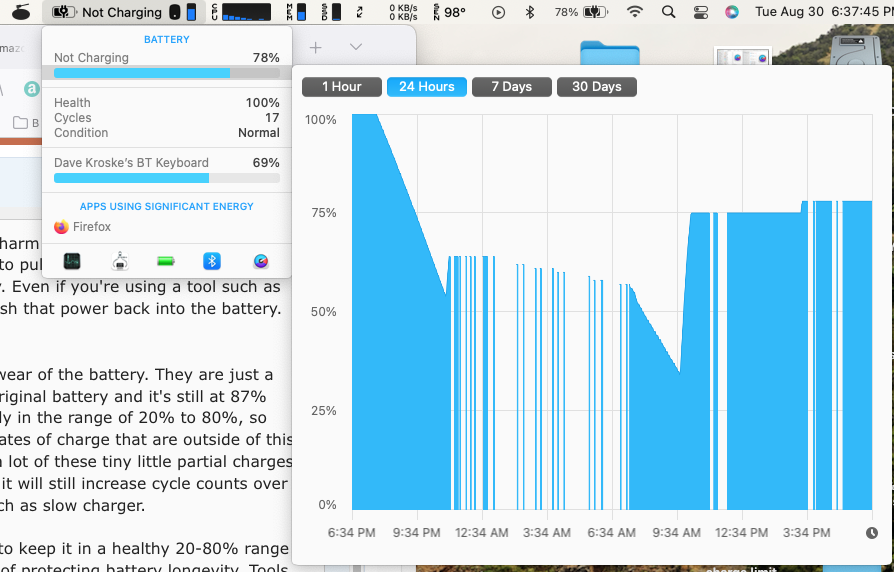Open the date and time in menu bar

click(x=824, y=12)
